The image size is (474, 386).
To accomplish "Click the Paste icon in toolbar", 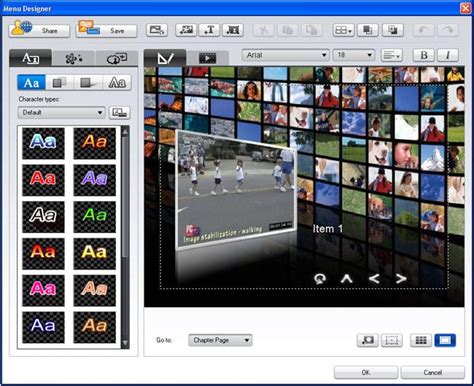I will tap(312, 30).
